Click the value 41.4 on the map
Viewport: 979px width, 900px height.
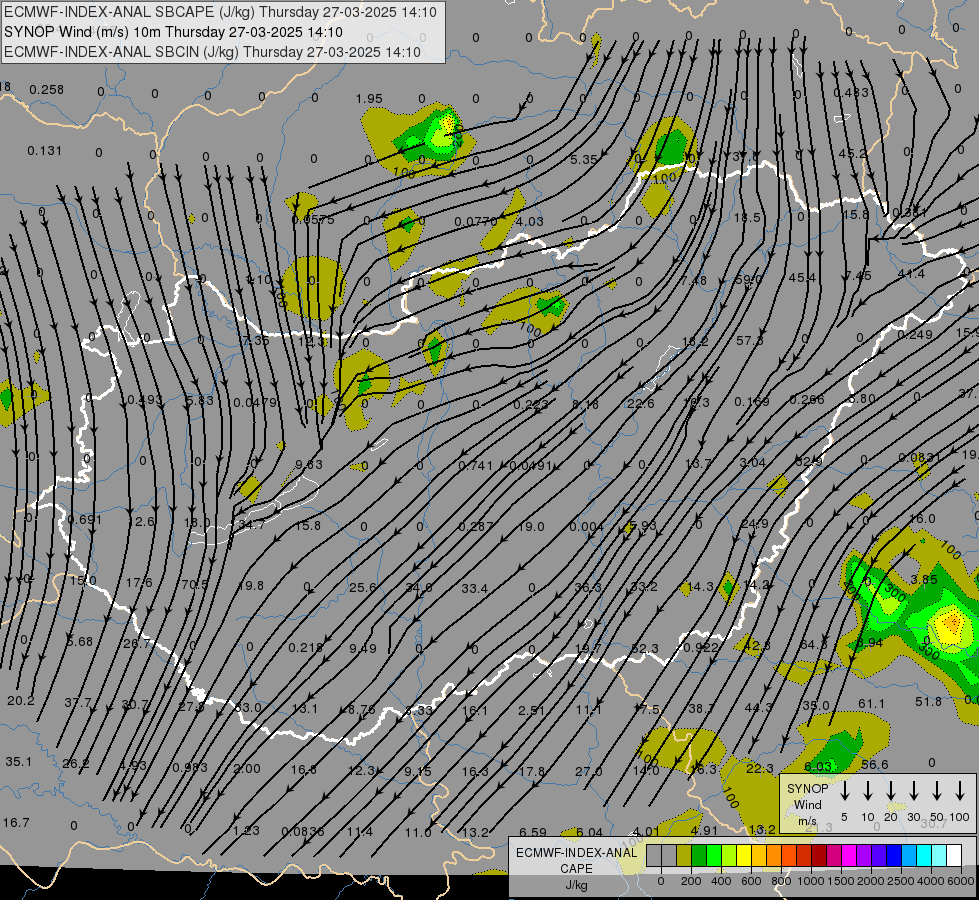911,274
